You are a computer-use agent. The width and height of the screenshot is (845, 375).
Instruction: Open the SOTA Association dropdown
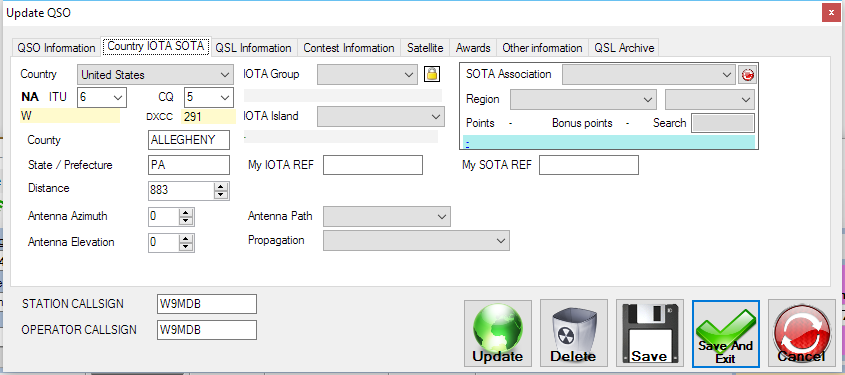(x=648, y=75)
